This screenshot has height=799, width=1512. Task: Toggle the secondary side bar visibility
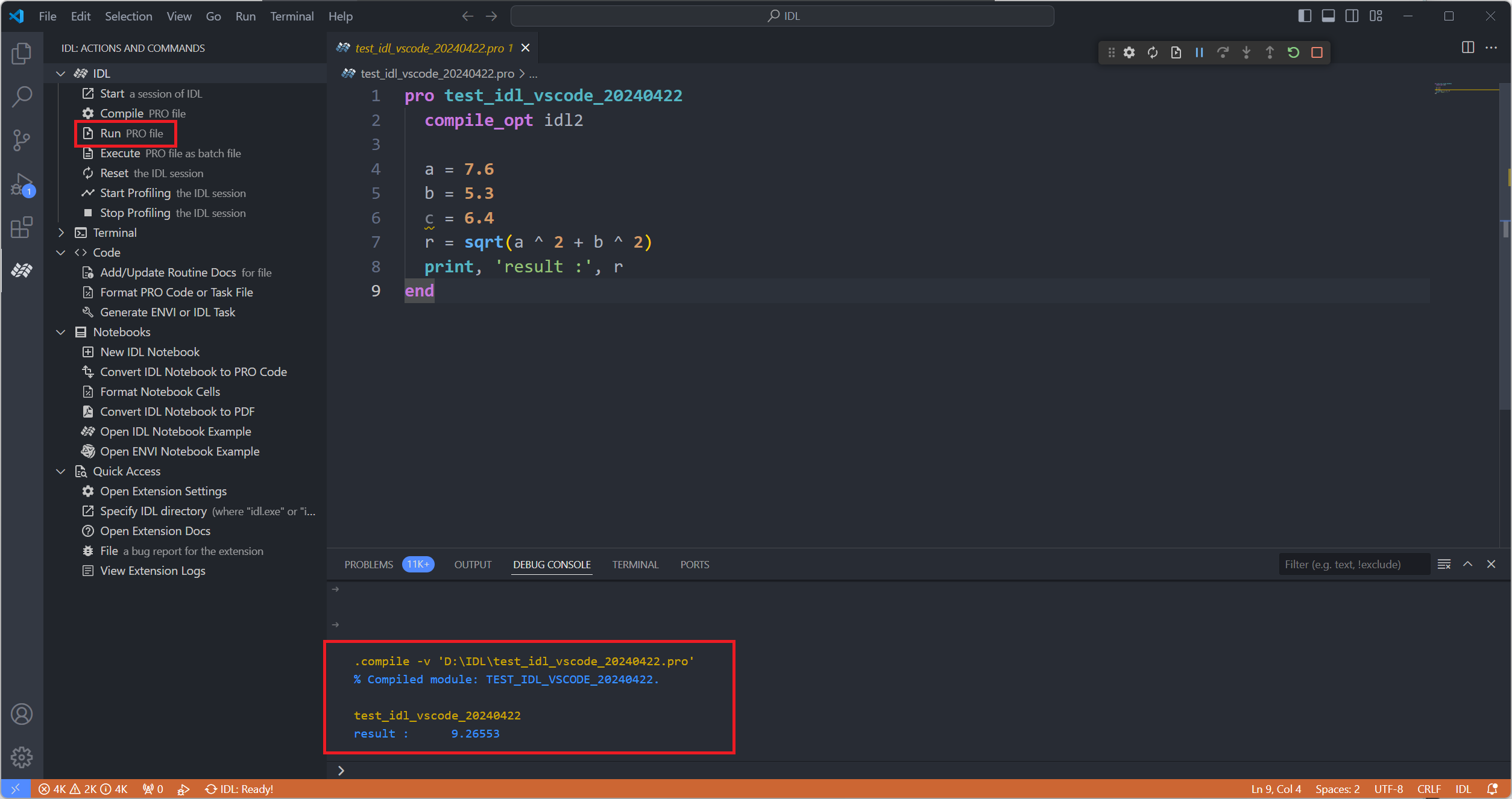[x=1352, y=16]
